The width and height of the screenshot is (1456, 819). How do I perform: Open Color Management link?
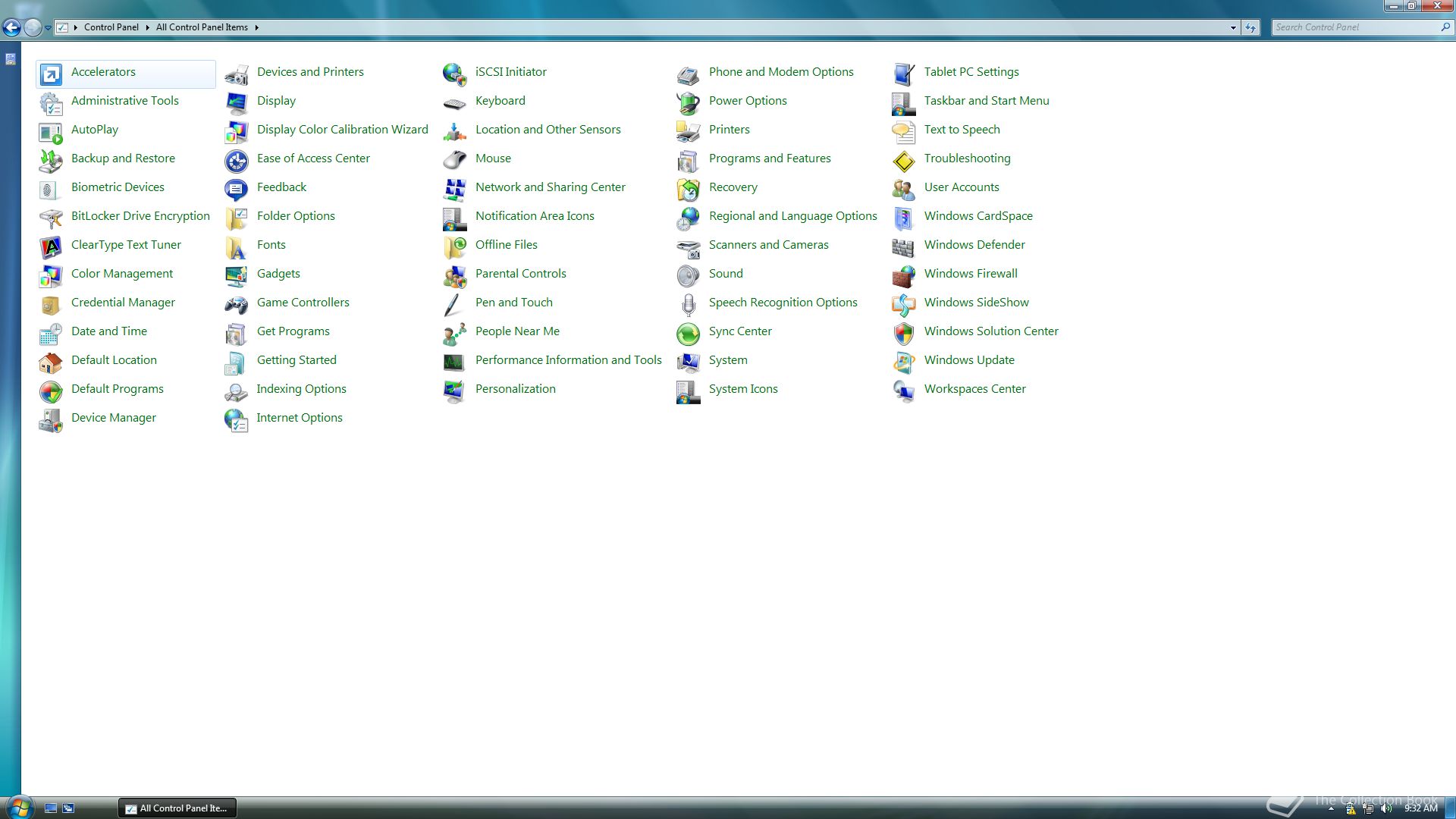(x=122, y=274)
